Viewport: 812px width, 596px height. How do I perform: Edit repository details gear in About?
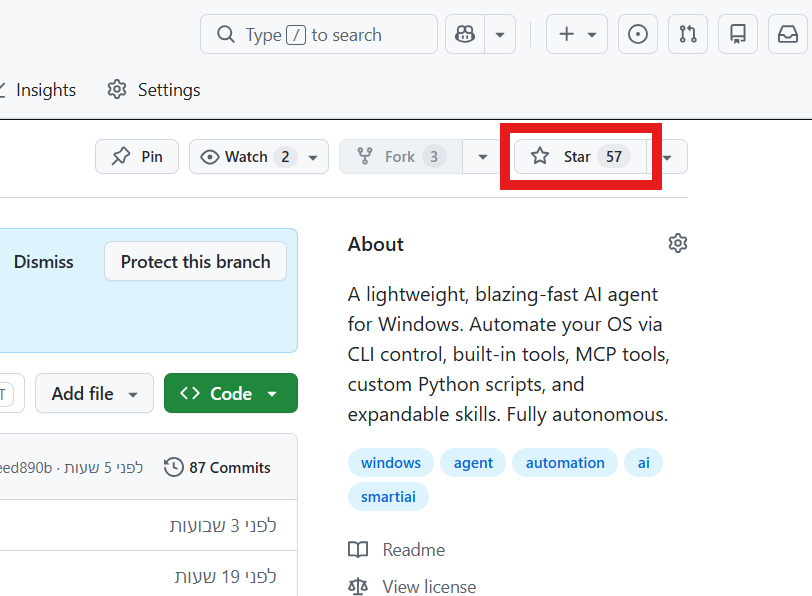tap(677, 243)
